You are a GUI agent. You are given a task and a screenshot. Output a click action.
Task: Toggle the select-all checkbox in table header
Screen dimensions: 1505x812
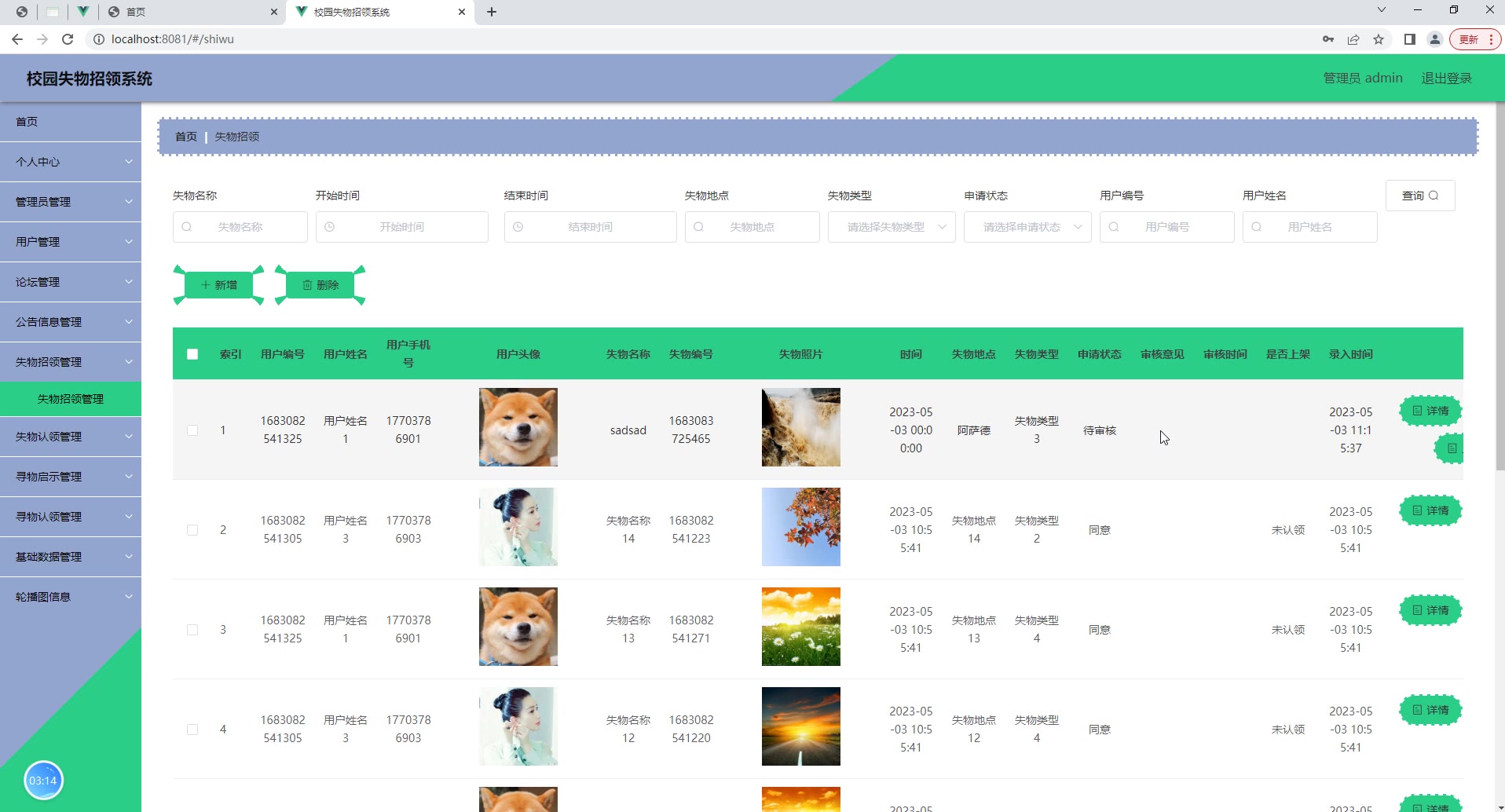click(x=192, y=354)
